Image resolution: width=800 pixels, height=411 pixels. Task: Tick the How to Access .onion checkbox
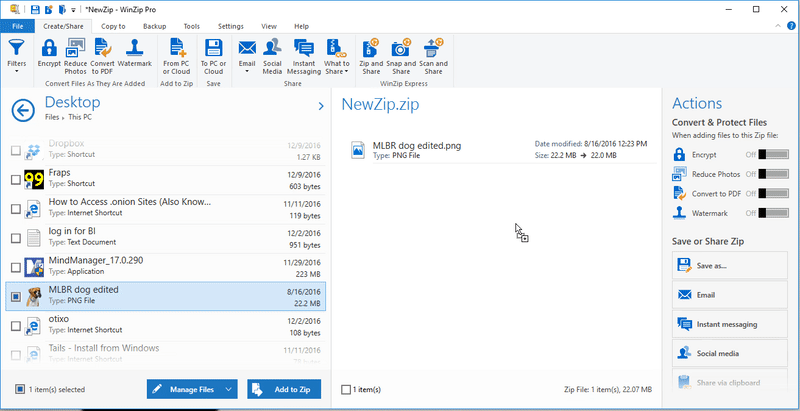point(16,209)
